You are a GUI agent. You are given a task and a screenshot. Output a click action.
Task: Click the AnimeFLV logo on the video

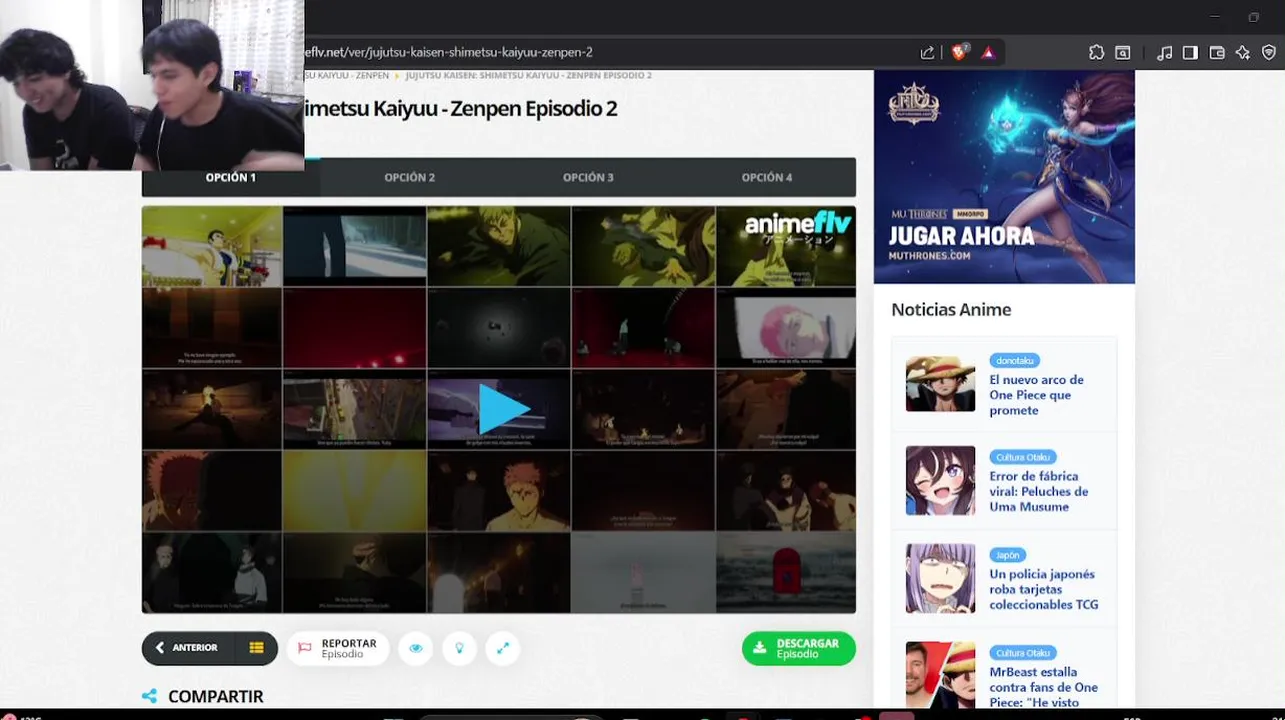[x=797, y=228]
